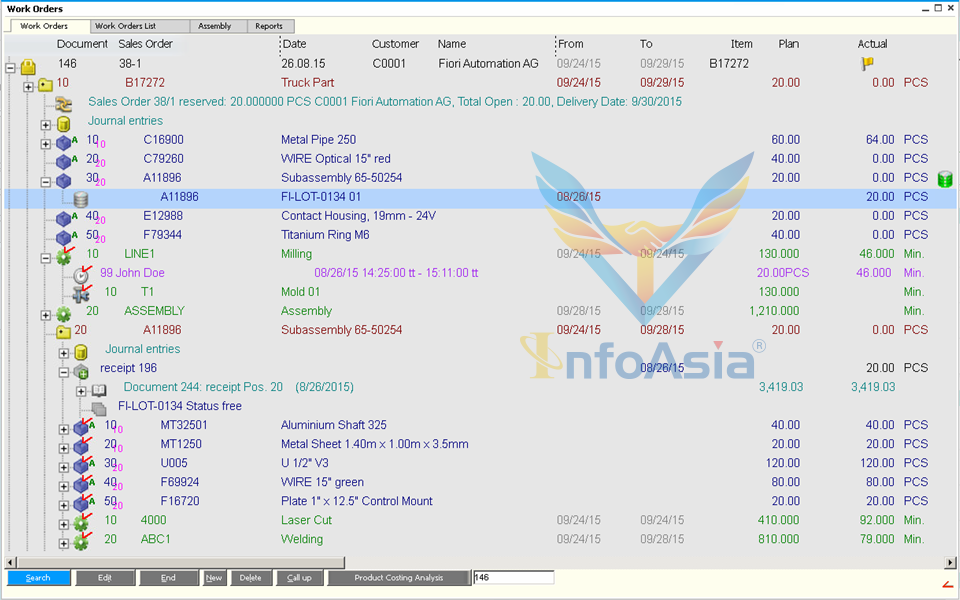Image resolution: width=960 pixels, height=600 pixels.
Task: Select customer name Fiori Automation AG
Action: pos(488,64)
